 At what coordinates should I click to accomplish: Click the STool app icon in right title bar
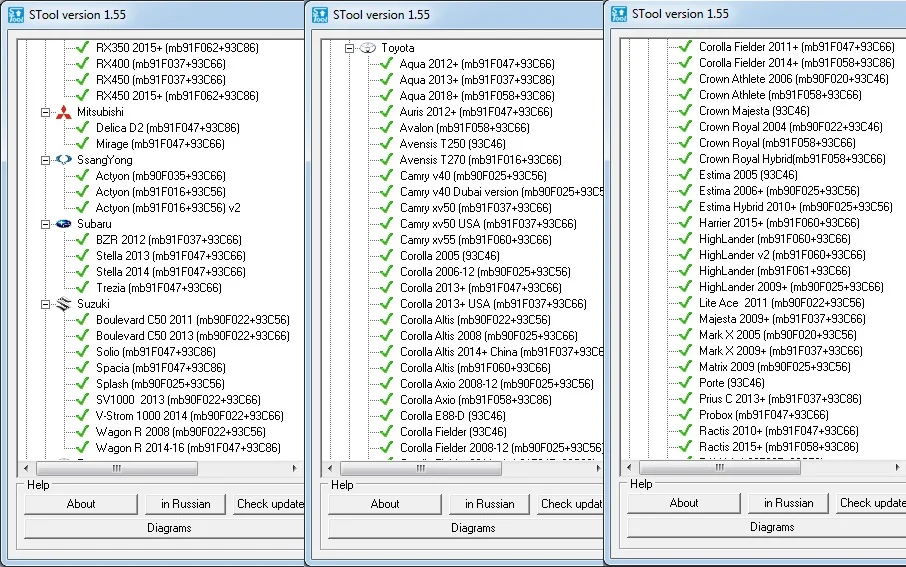[619, 14]
